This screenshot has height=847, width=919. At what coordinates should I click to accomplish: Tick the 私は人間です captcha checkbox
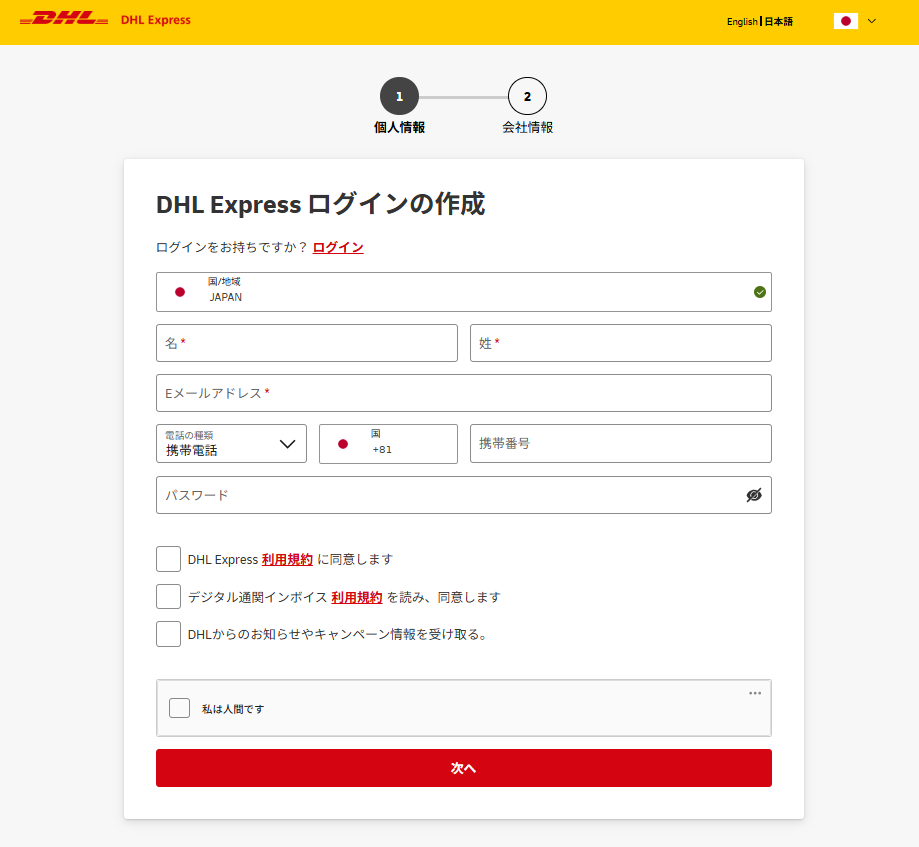[179, 708]
